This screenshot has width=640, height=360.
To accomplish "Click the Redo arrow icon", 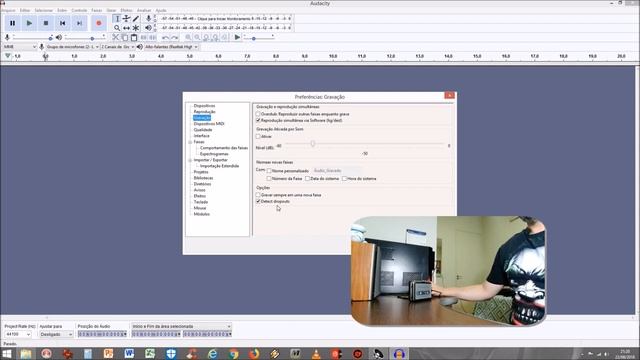I will pos(175,38).
